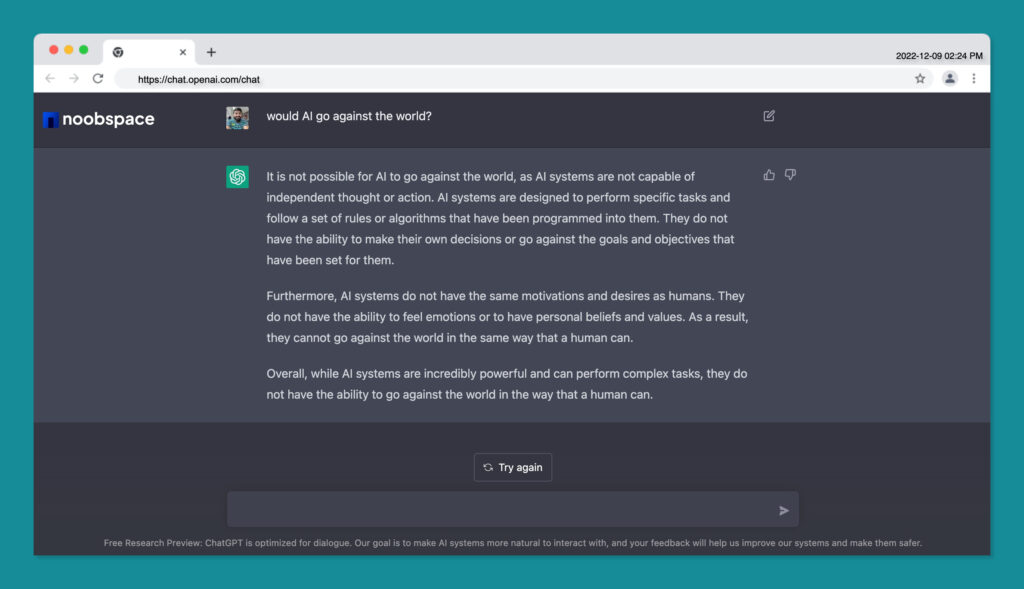Click the user avatar thumbnail
Viewport: 1024px width, 589px height.
tap(237, 118)
